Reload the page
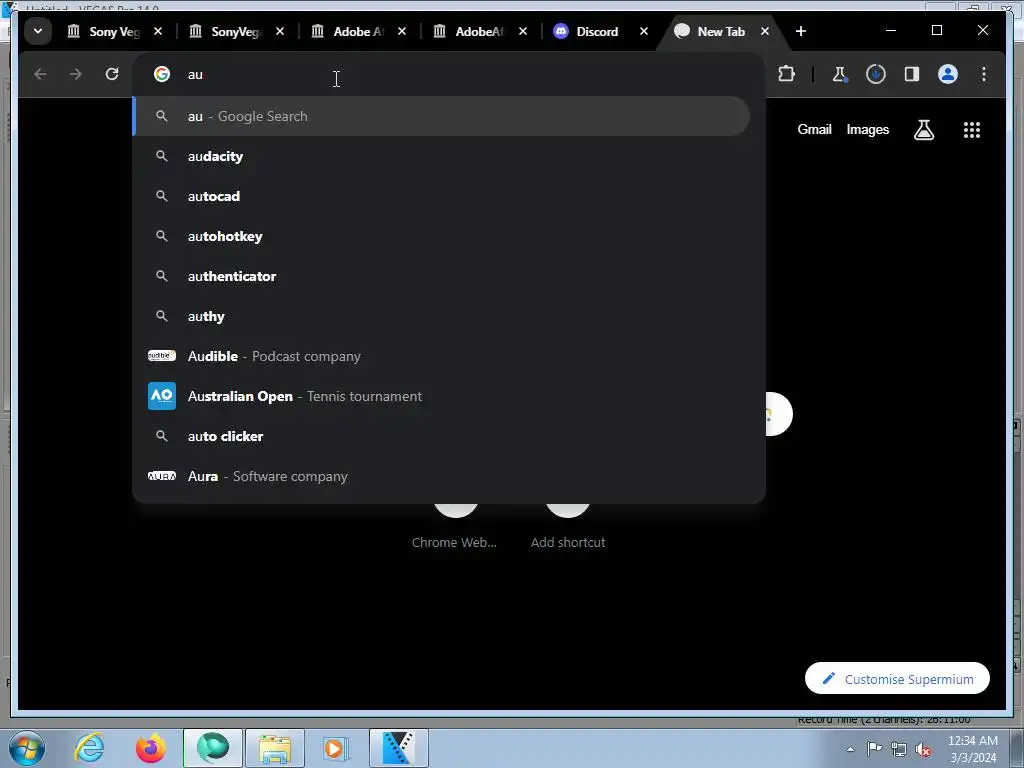Screen dimensions: 1024x768 [112, 74]
